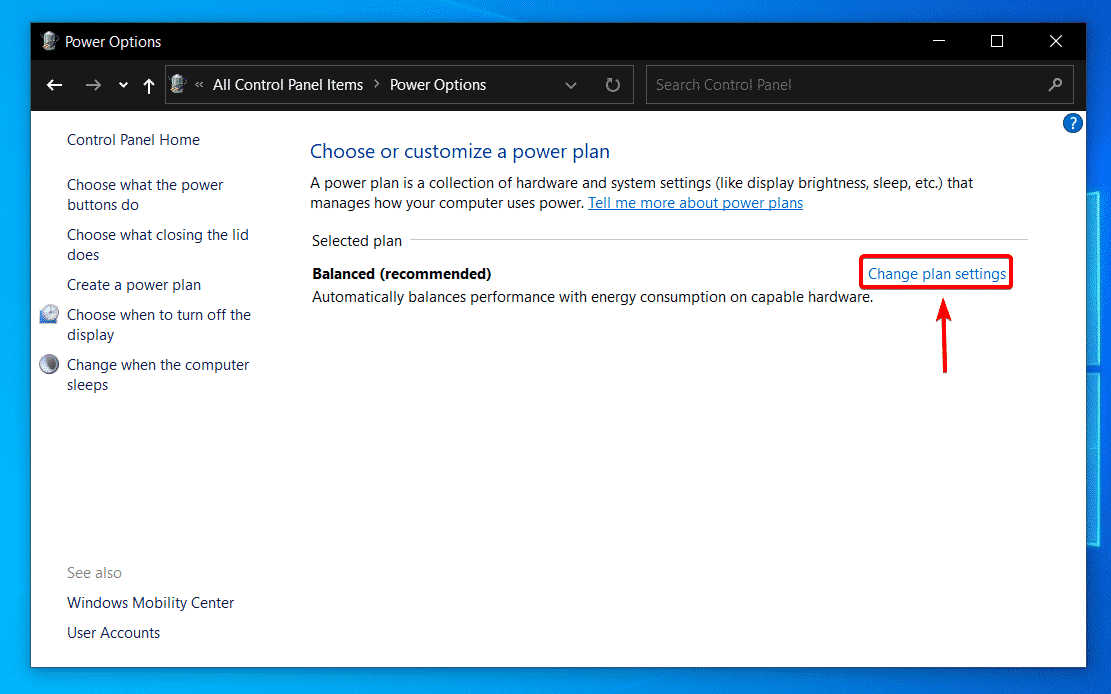Click the Search Control Panel field
The image size is (1111, 694).
859,84
